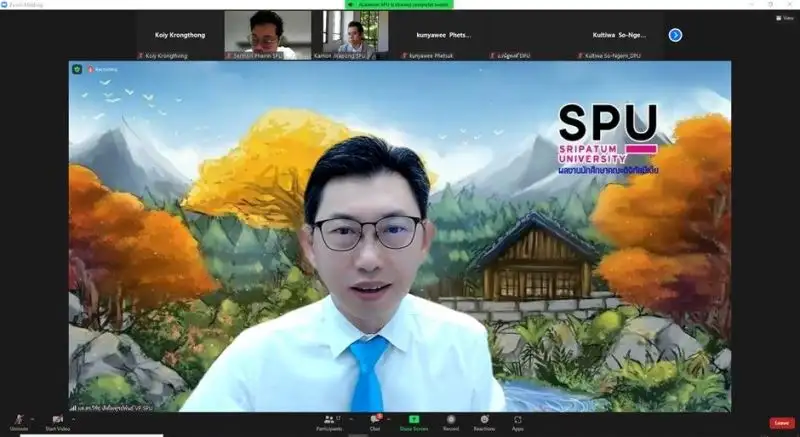Screen dimensions: 800x437
Task: Click the green Share Screen icon
Action: [x=413, y=421]
